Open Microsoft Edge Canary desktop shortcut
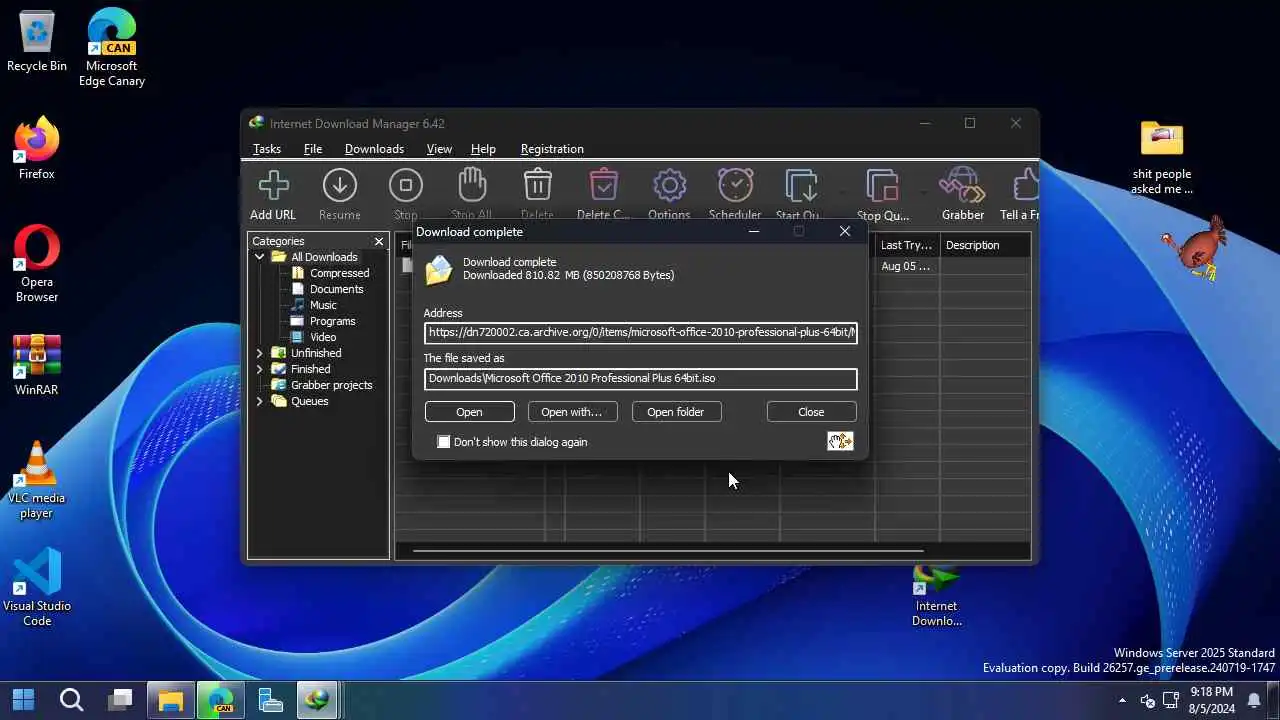1280x720 pixels. 112,48
